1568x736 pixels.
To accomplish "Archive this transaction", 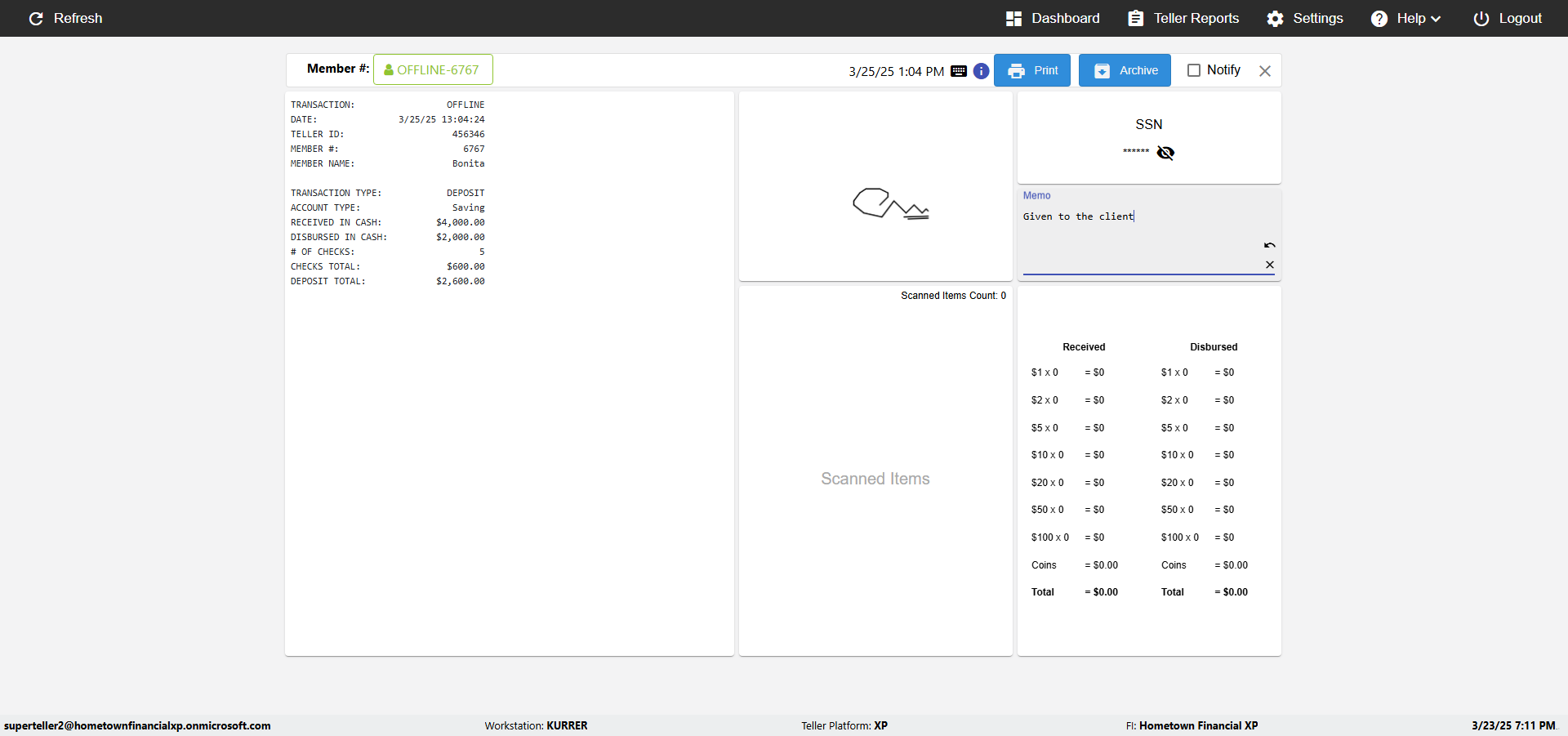I will [1125, 70].
